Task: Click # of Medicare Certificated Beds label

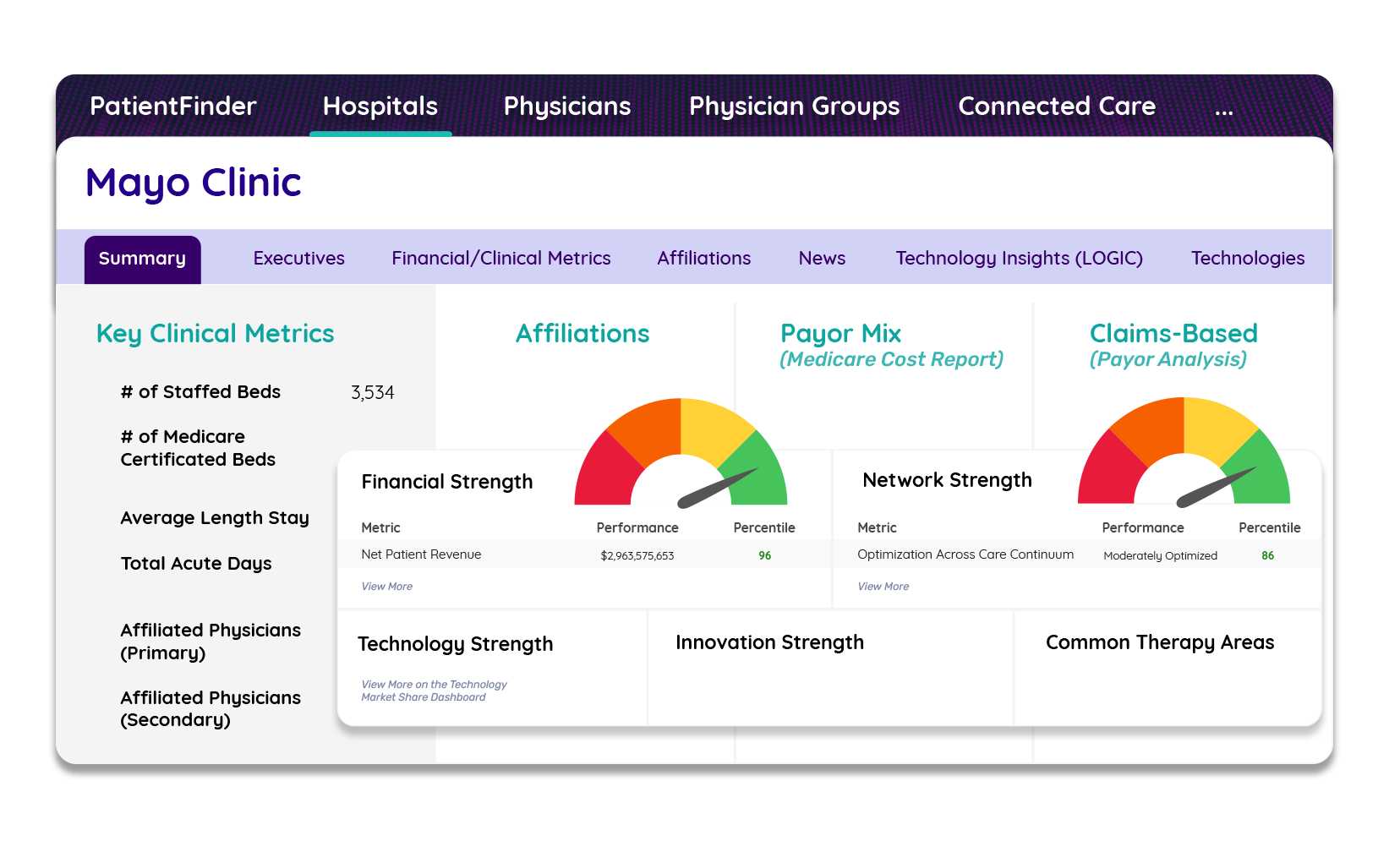Action: 198,448
